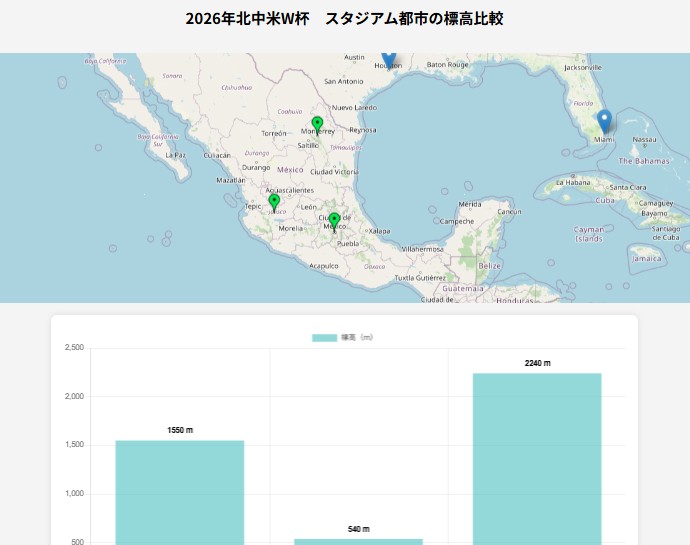Click the La Habana city label
The width and height of the screenshot is (690, 545).
pyautogui.click(x=573, y=182)
